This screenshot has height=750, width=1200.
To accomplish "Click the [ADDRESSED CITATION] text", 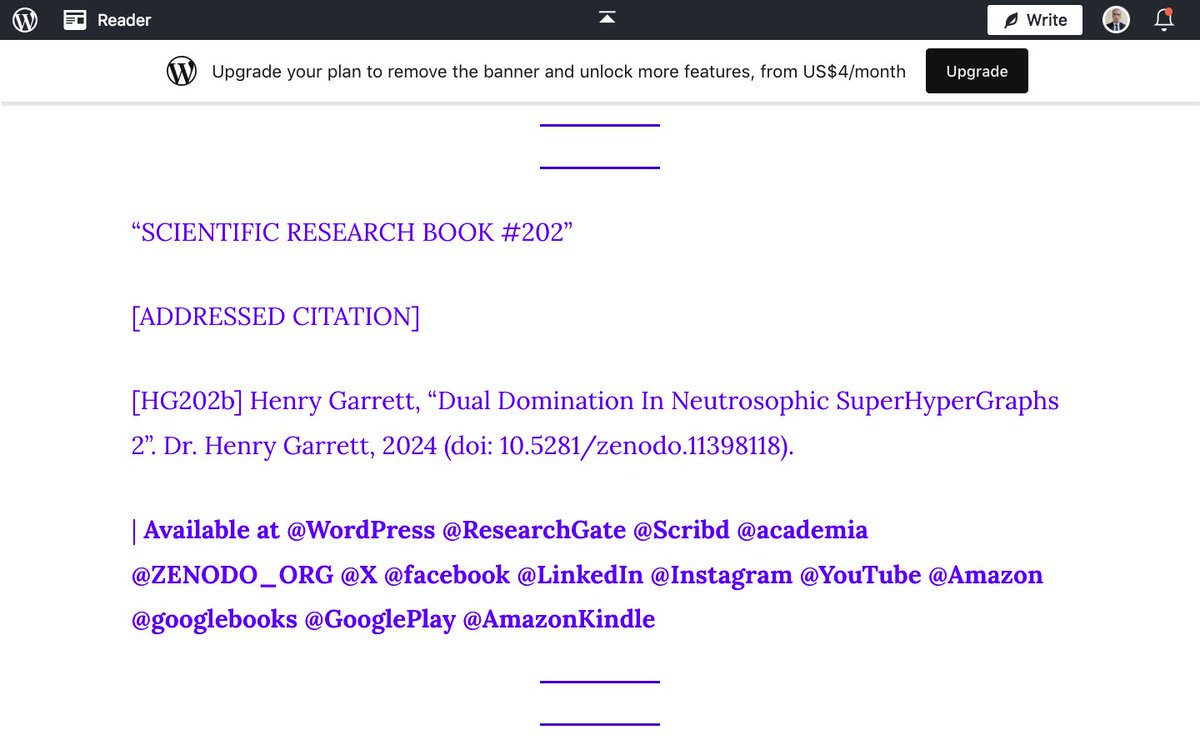I will 275,317.
